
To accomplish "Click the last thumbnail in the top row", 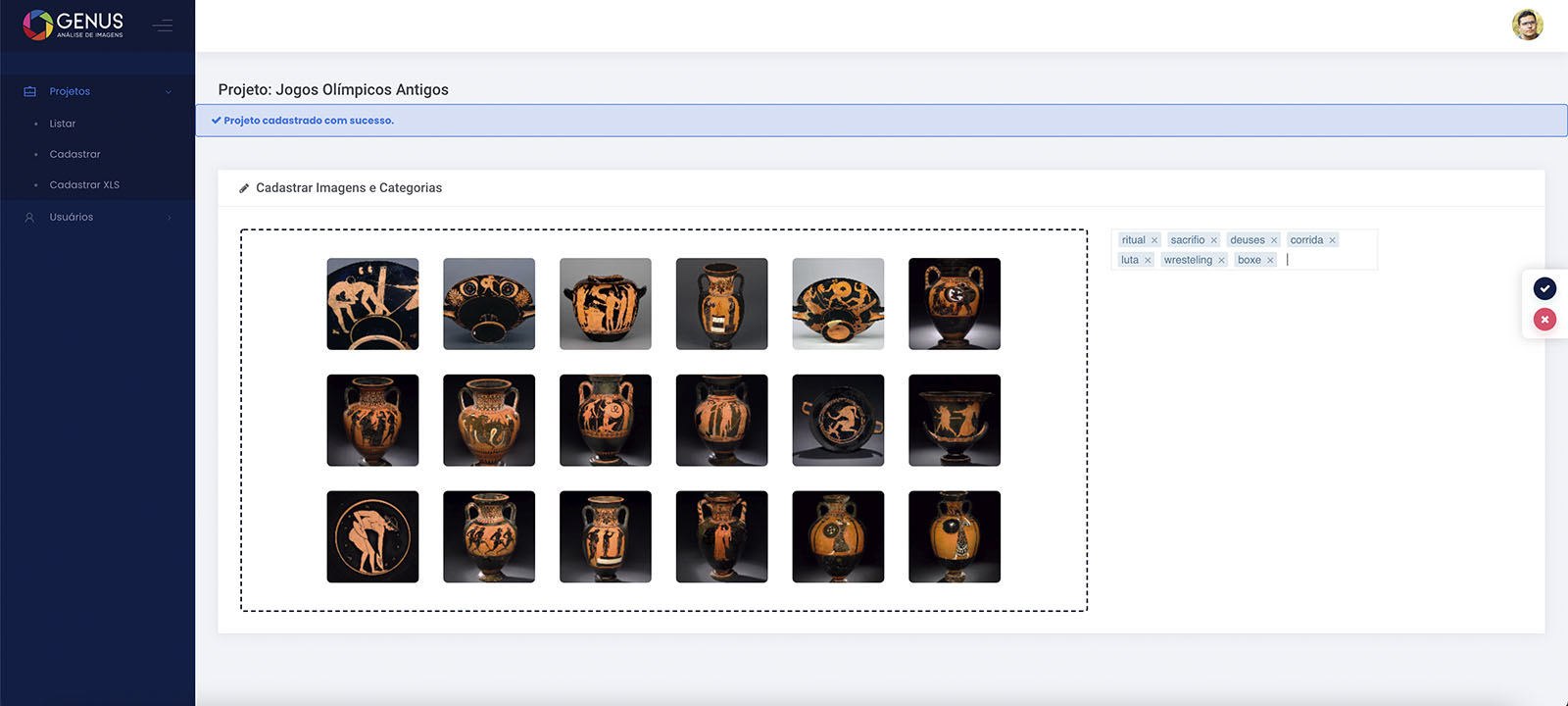I will point(954,304).
